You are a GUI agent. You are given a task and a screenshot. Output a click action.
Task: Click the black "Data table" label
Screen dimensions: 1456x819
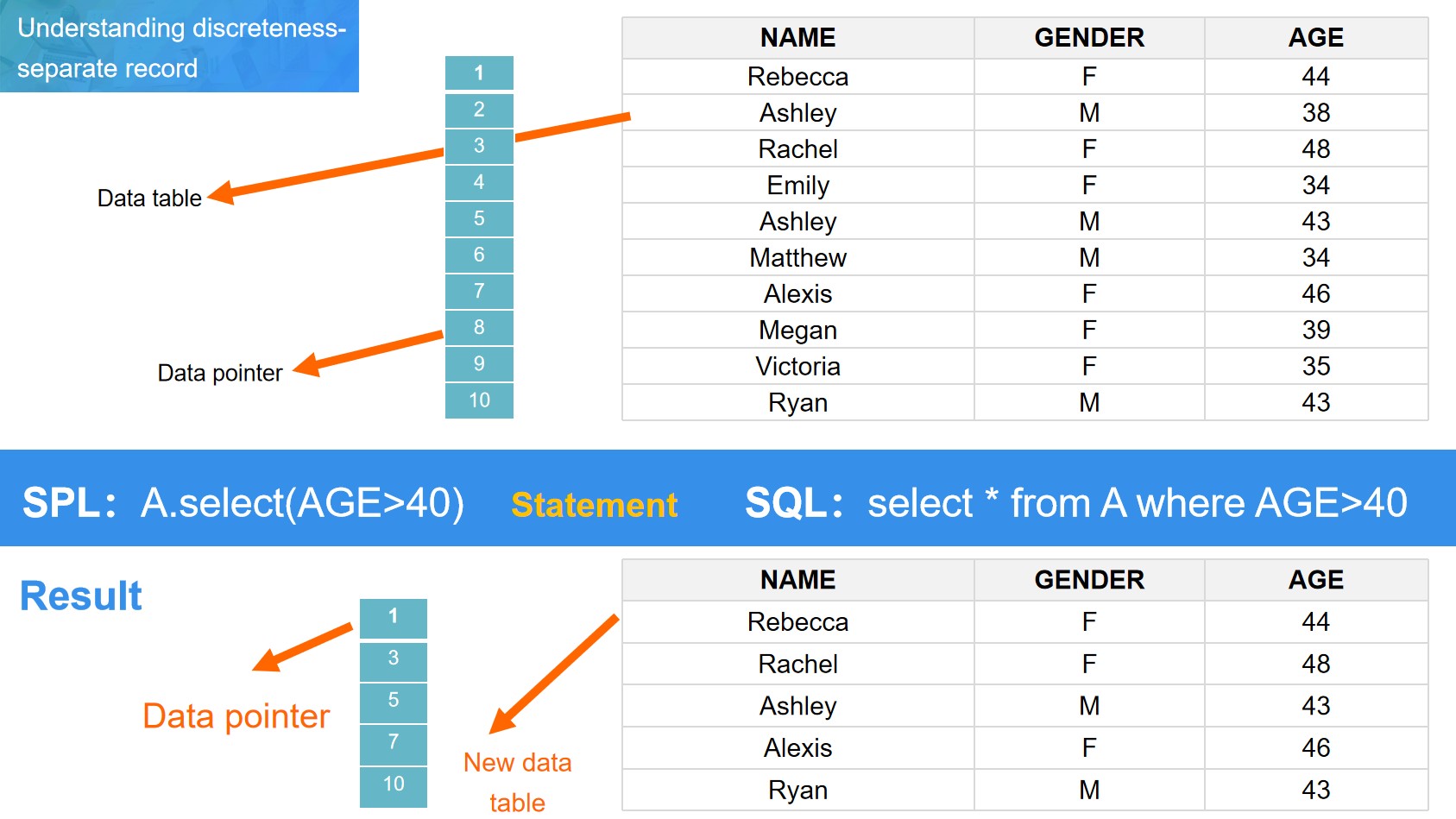click(149, 198)
